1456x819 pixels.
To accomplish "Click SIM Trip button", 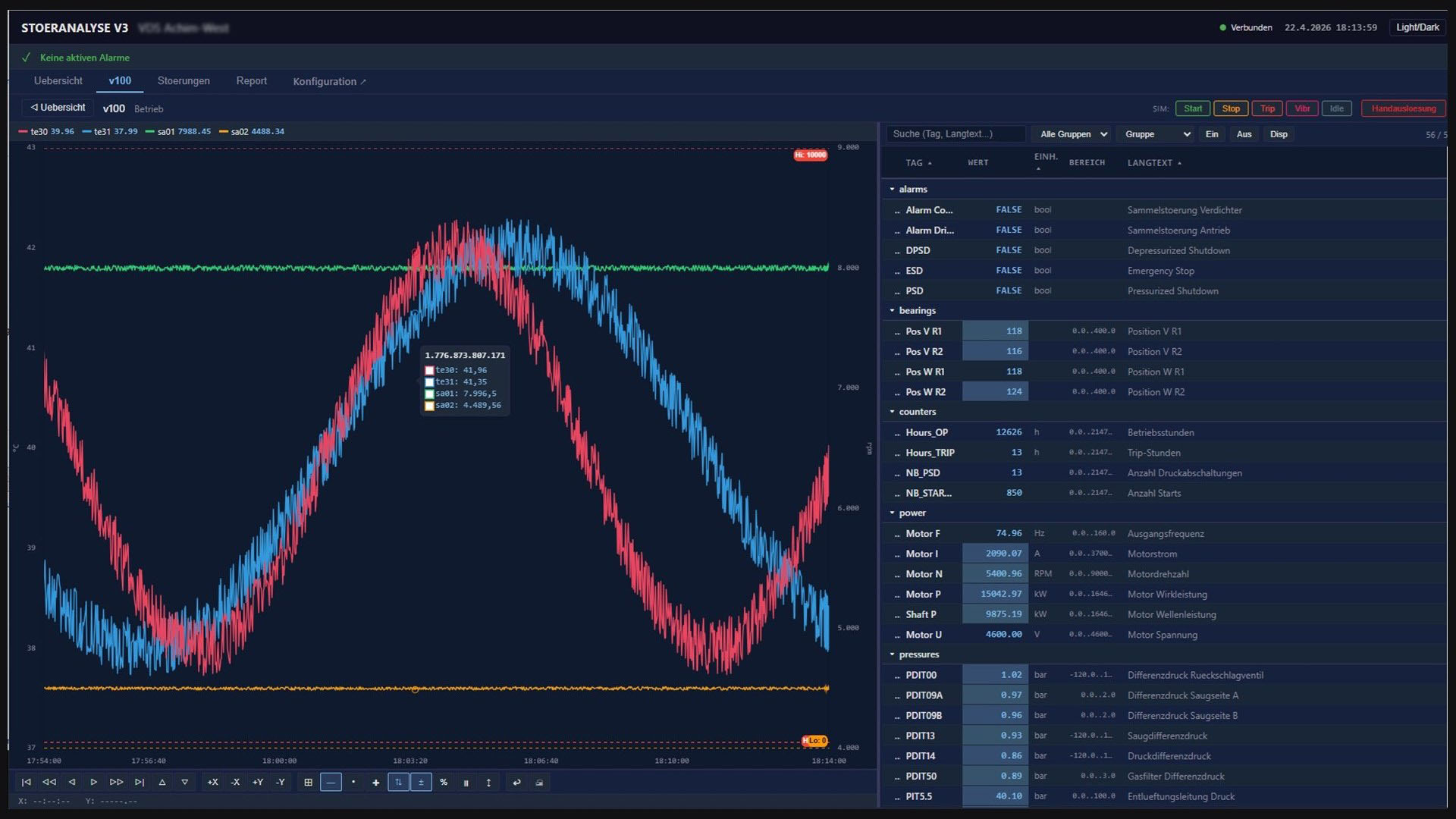I will 1267,108.
